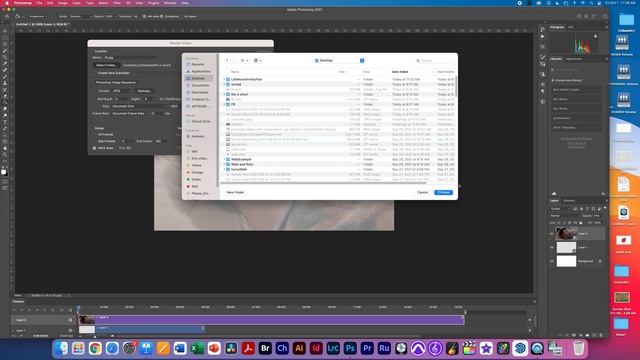Select the All Frames radio button
This screenshot has height=360, width=640.
tap(95, 134)
